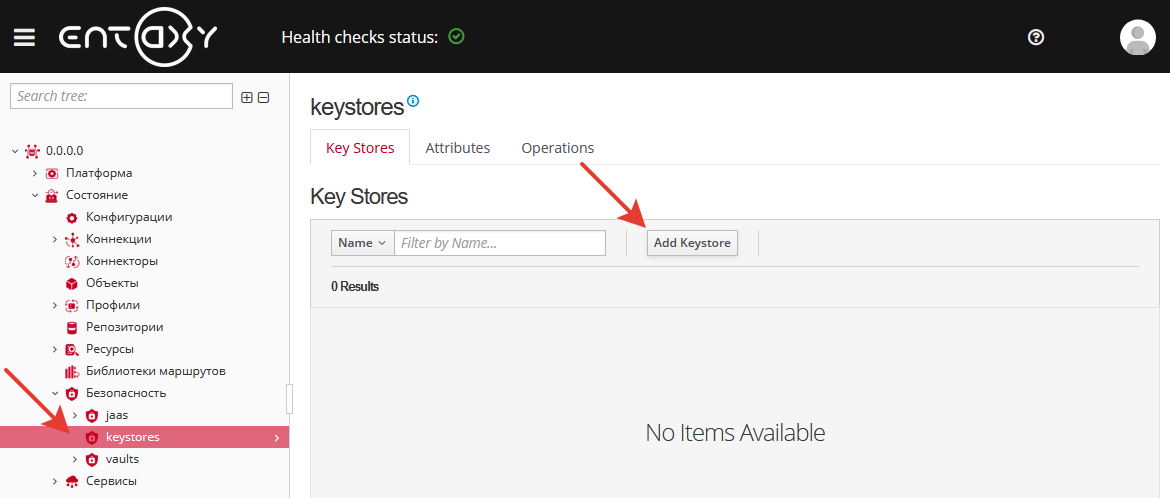Click the Ресурсы node icon
This screenshot has width=1170, height=498.
(72, 349)
